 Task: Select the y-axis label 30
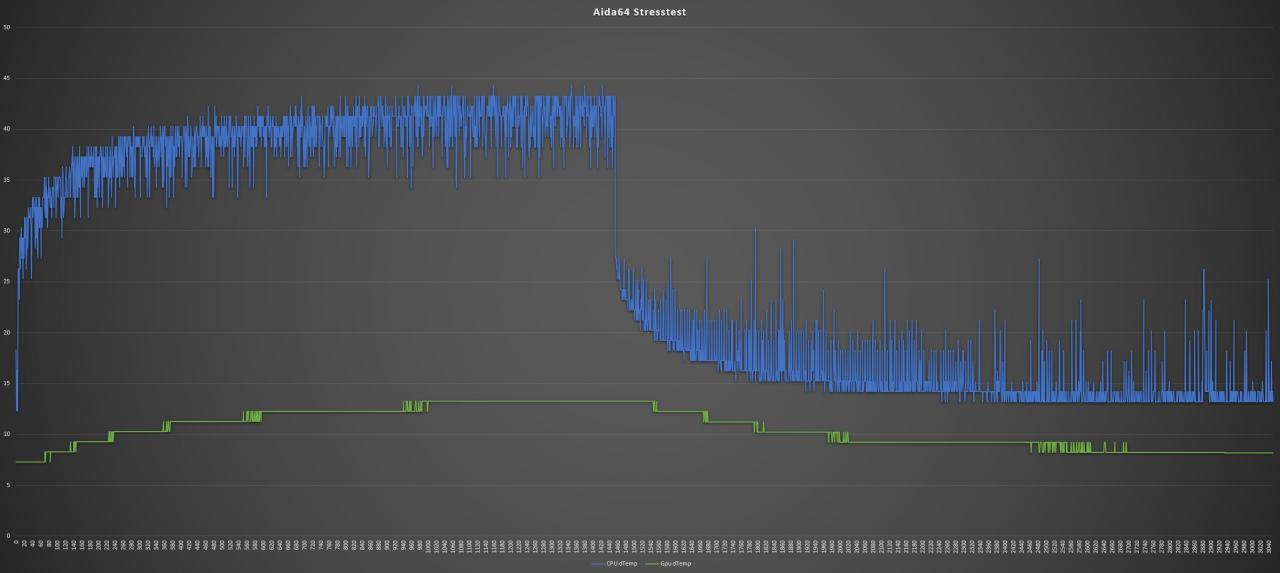[x=7, y=231]
